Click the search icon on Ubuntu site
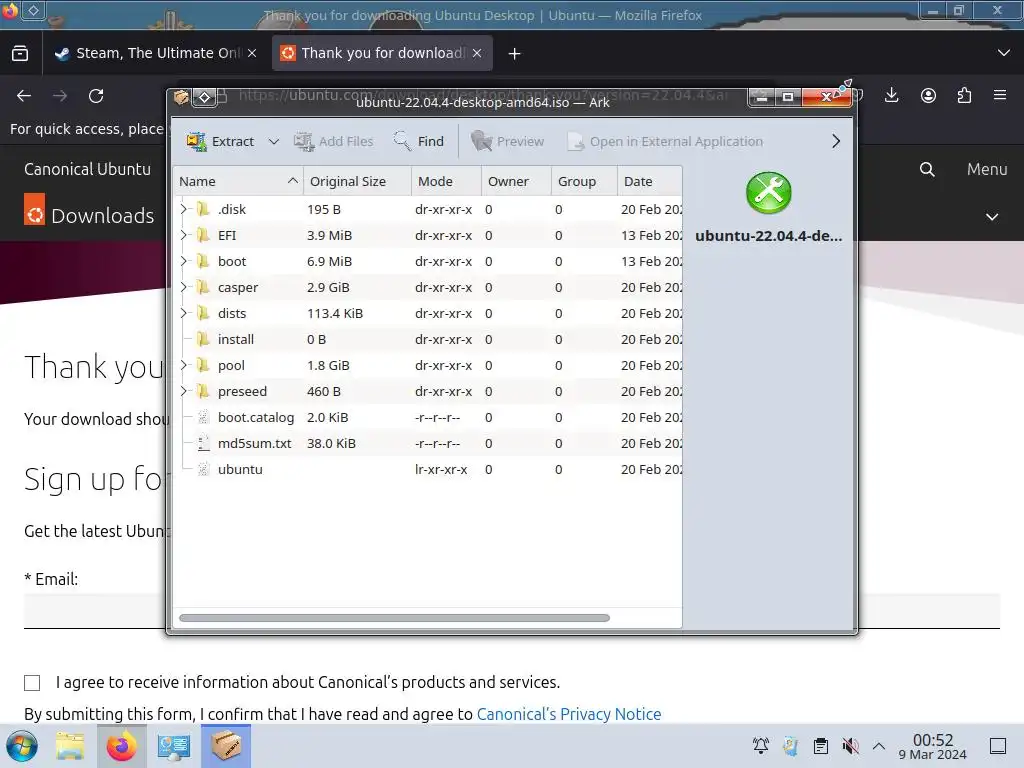This screenshot has width=1024, height=768. pyautogui.click(x=927, y=170)
